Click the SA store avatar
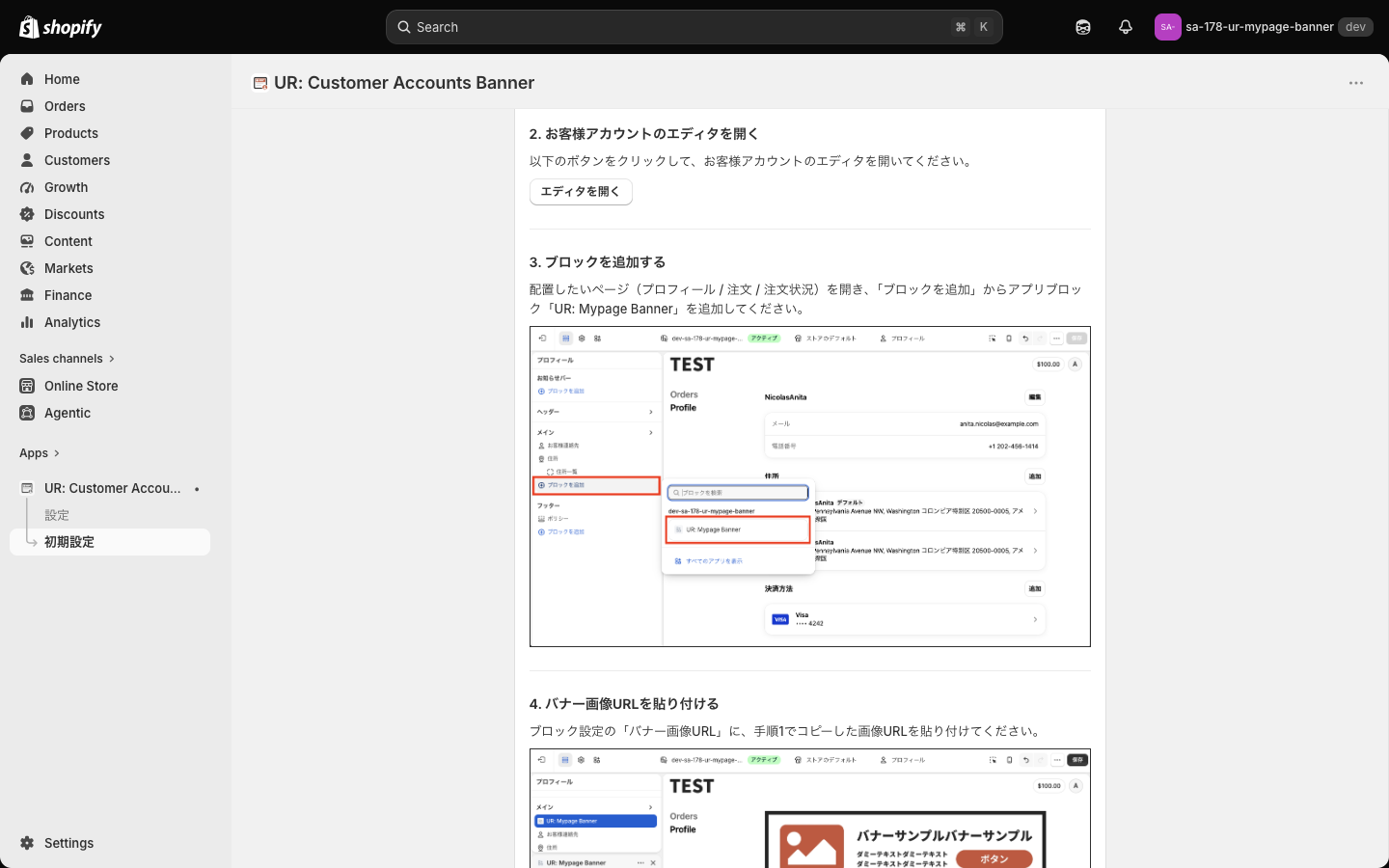This screenshot has height=868, width=1389. [1167, 27]
